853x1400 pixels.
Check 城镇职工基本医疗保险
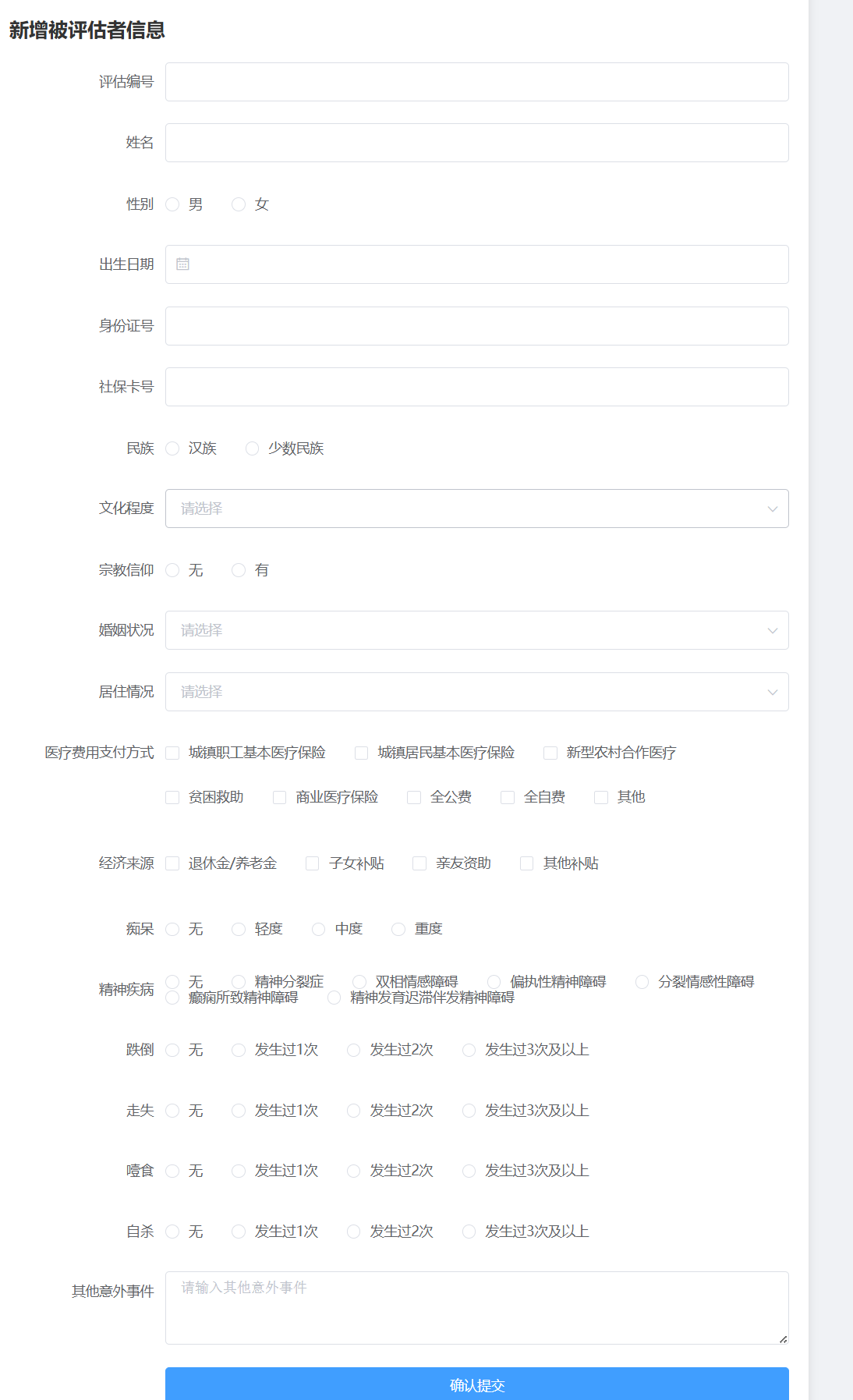172,753
